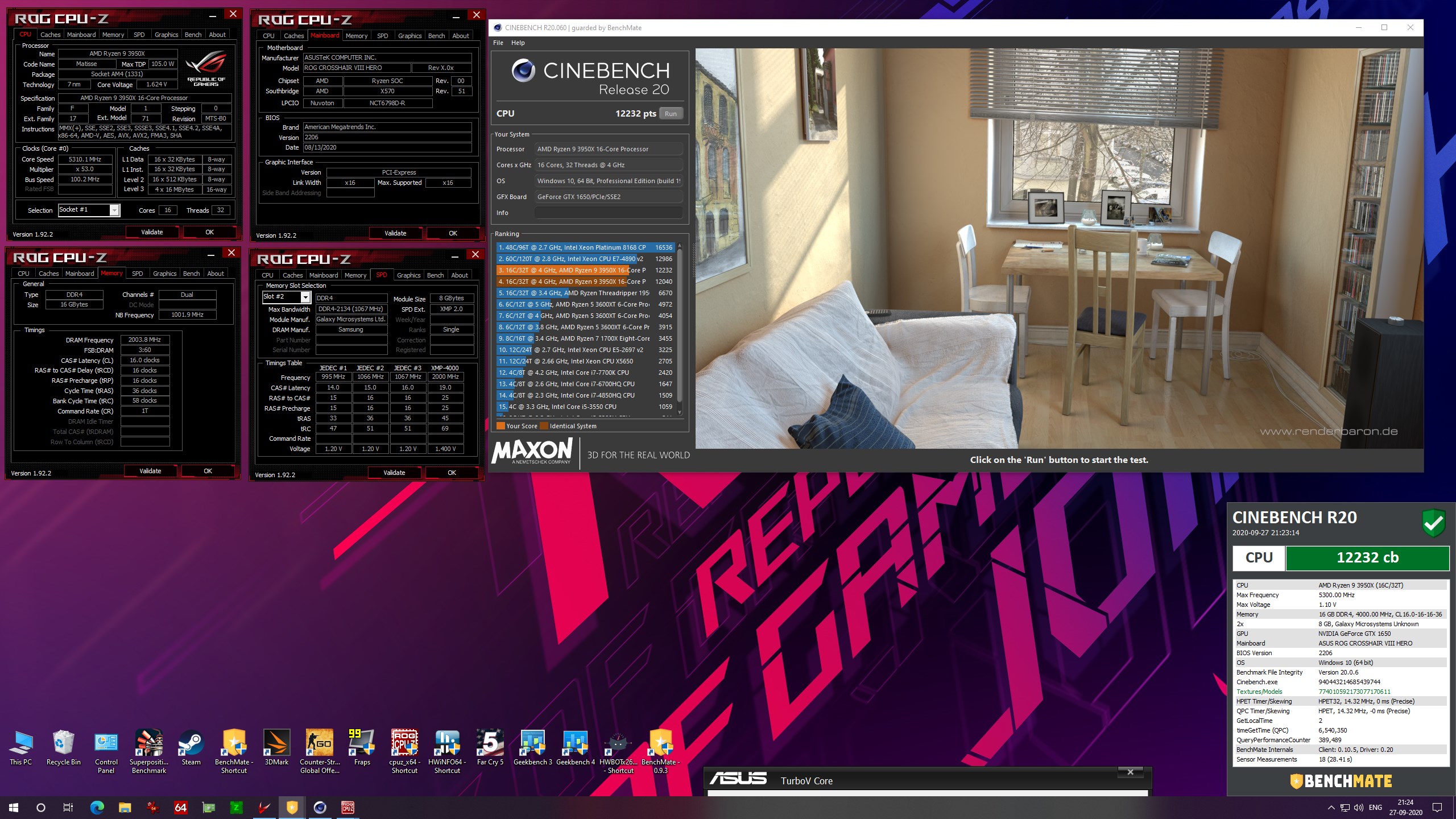Select ranking row Intel Xeon Platinum 8168
Viewport: 1456px width, 819px height.
click(585, 247)
